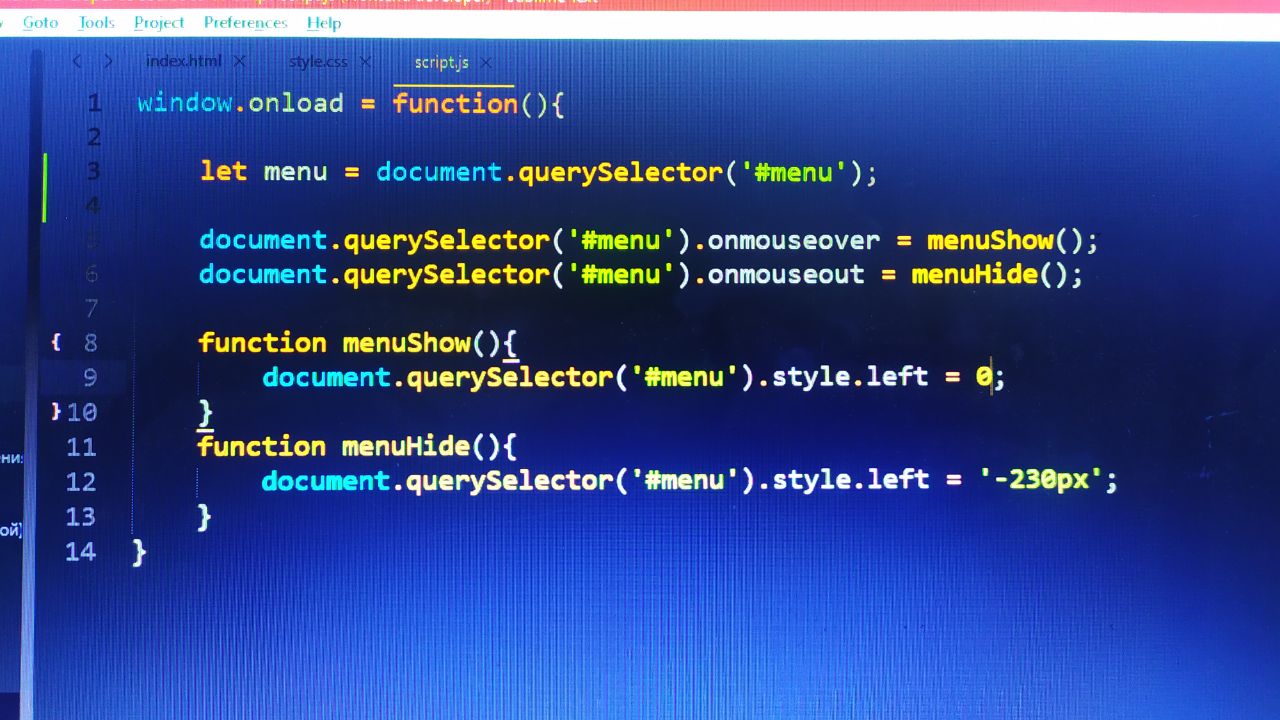Click line number 7 in the gutter

click(x=92, y=307)
